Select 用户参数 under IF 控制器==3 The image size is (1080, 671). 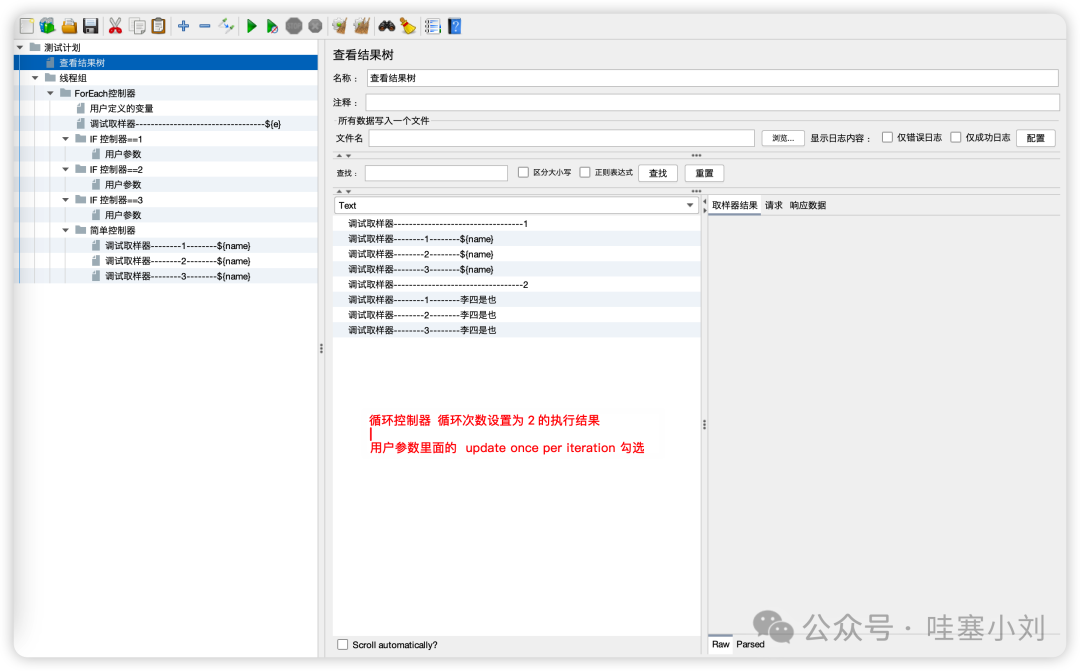pyautogui.click(x=123, y=215)
